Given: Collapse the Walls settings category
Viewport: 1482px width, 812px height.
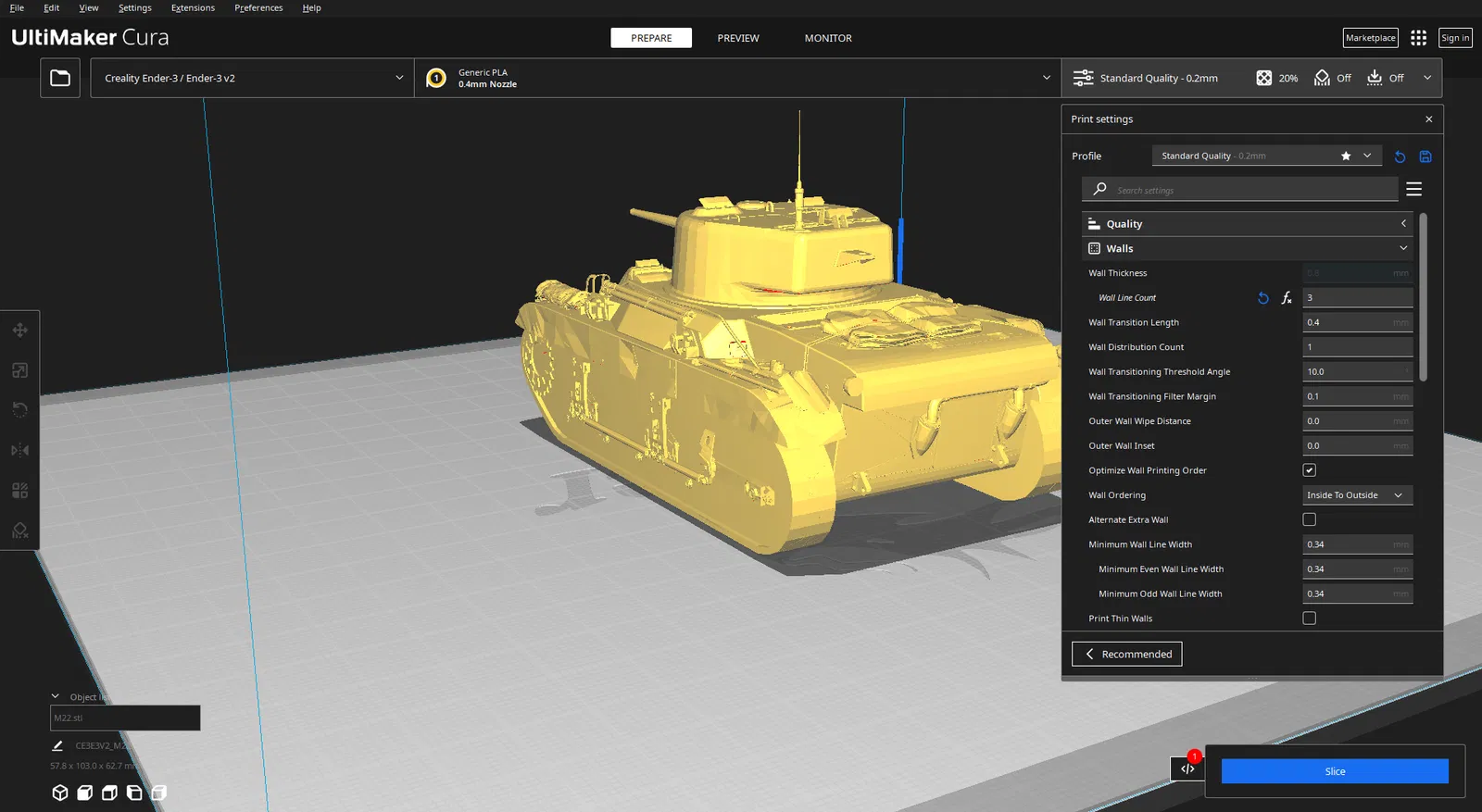Looking at the screenshot, I should [x=1247, y=248].
